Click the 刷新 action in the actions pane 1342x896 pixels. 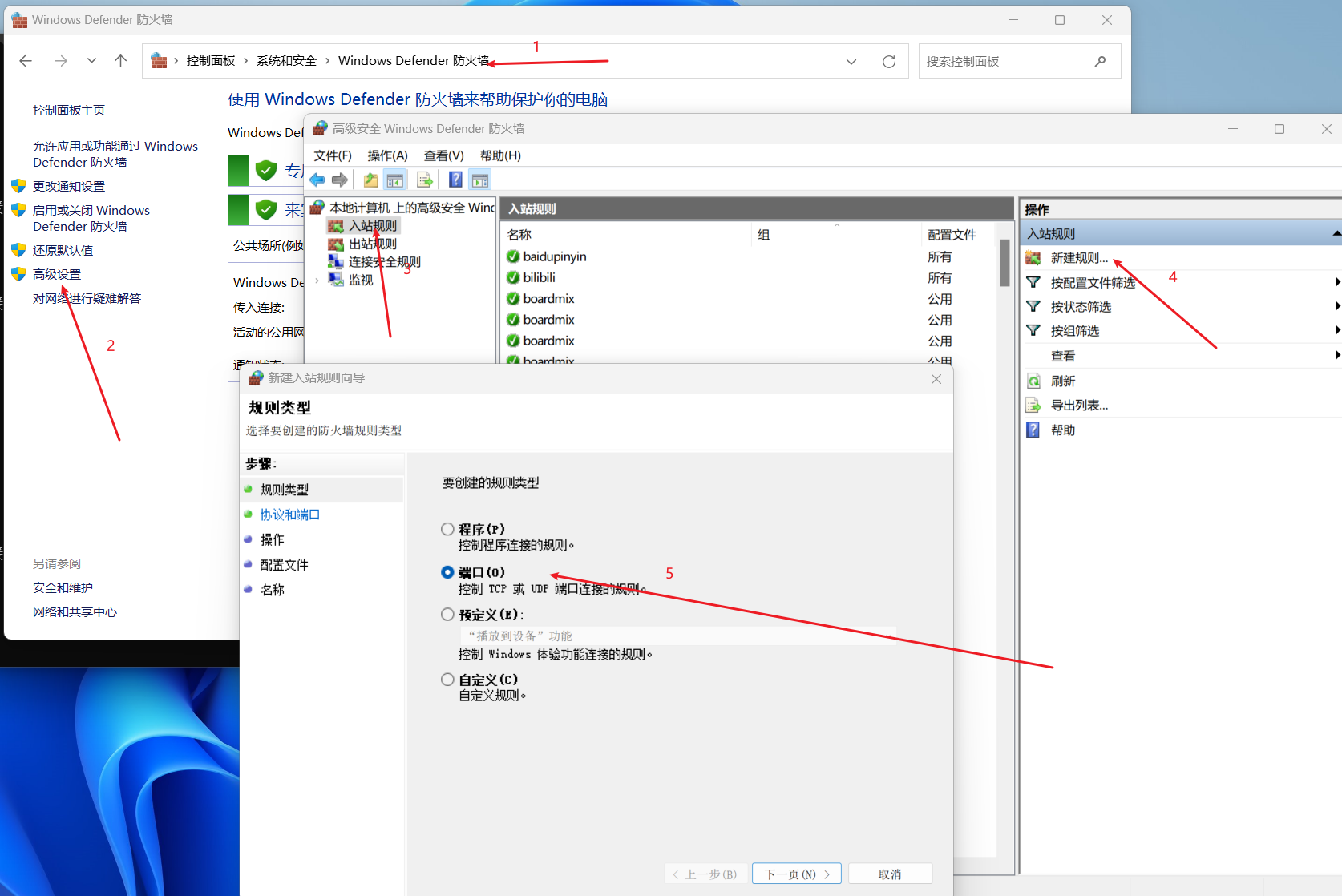tap(1063, 381)
